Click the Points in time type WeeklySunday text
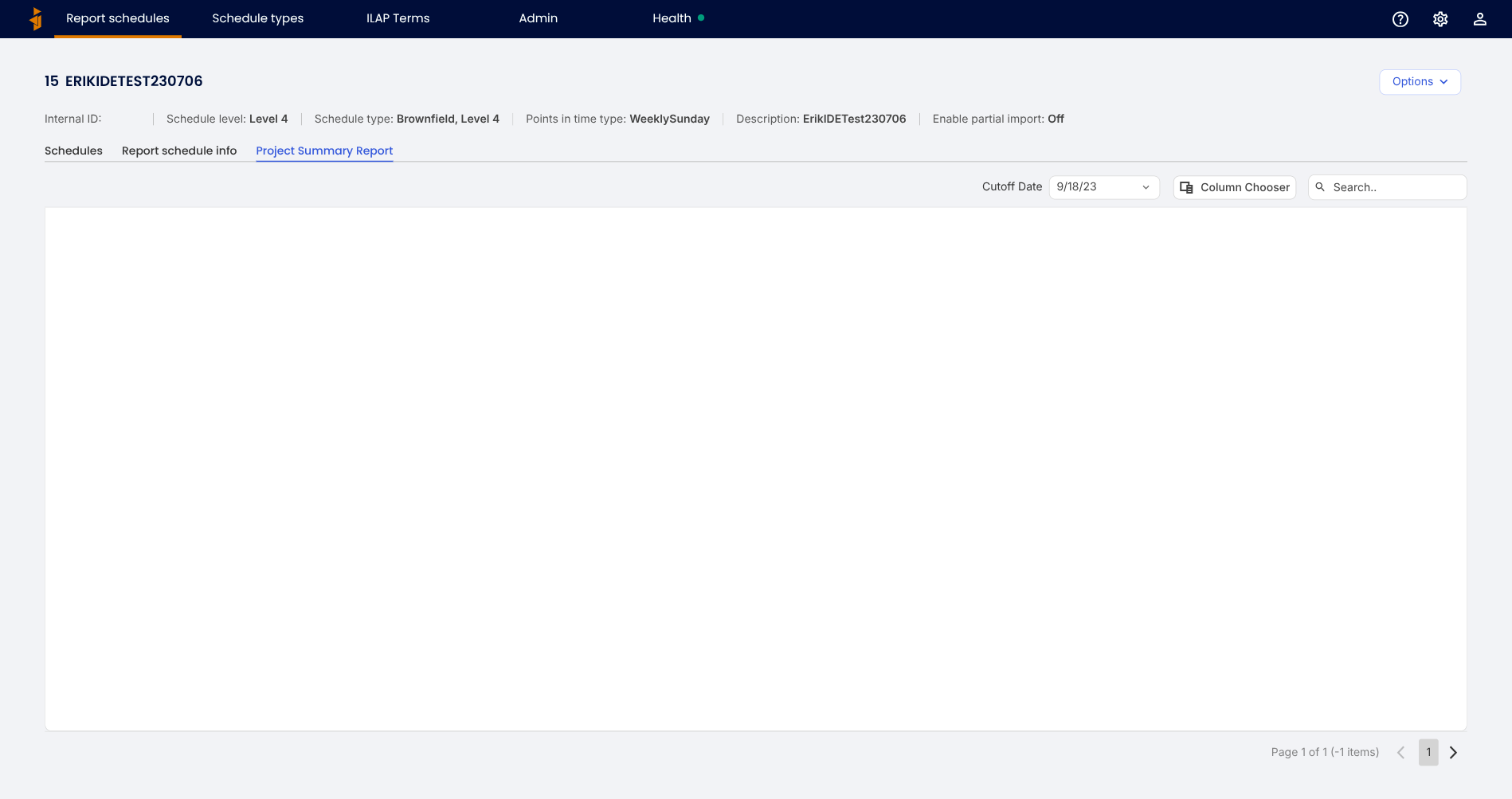 coord(617,119)
